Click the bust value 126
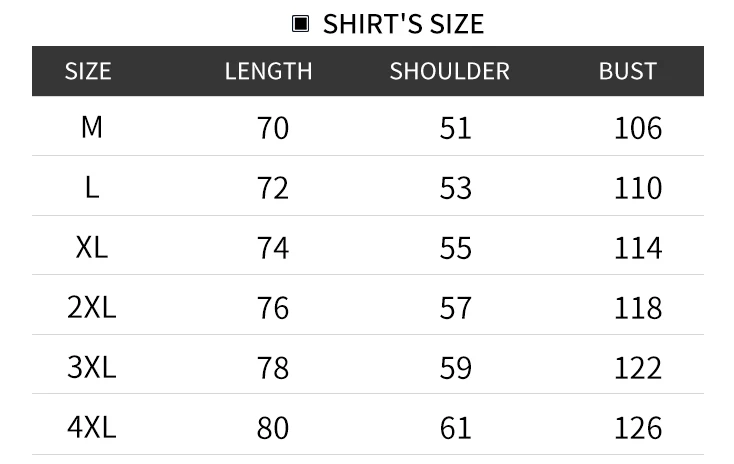 click(x=638, y=428)
